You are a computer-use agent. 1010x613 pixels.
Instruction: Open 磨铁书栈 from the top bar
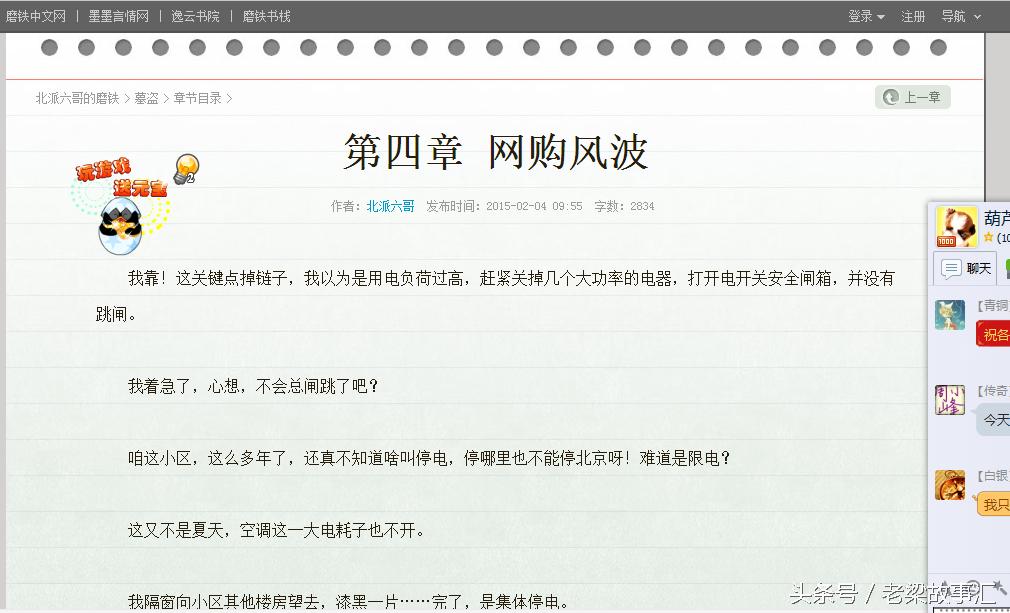pos(265,16)
